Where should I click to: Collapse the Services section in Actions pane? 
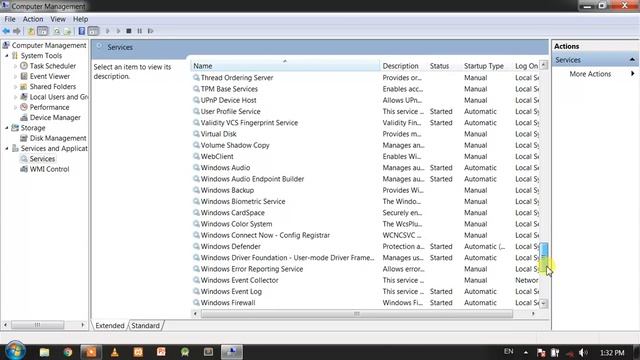pos(632,60)
